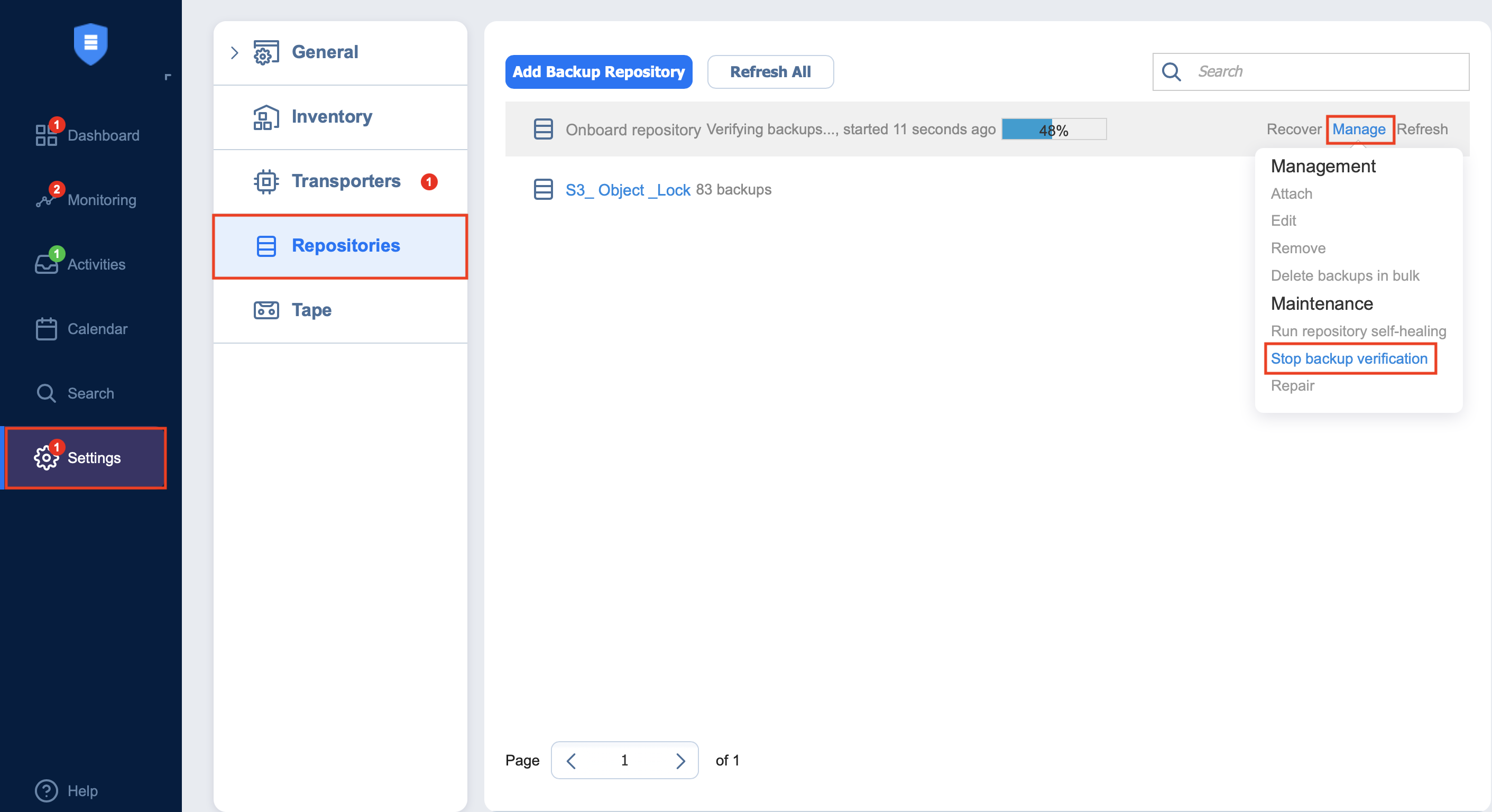Click the page number field showing 1

(624, 760)
